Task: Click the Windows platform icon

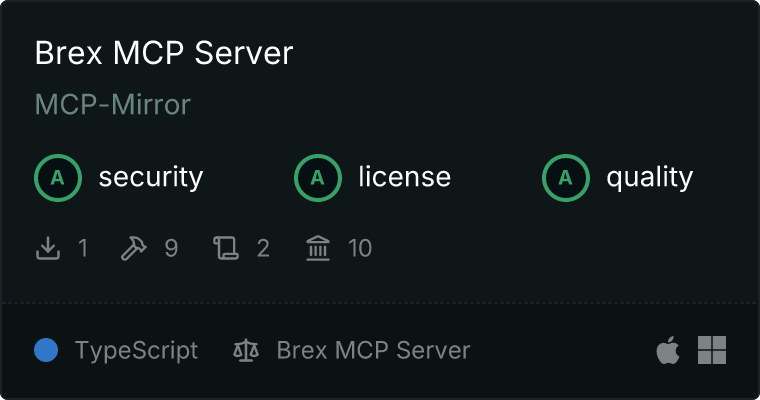Action: (712, 350)
